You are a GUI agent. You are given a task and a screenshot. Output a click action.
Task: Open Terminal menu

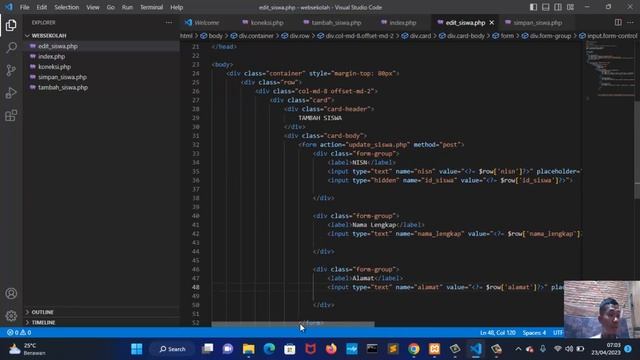(x=151, y=7)
